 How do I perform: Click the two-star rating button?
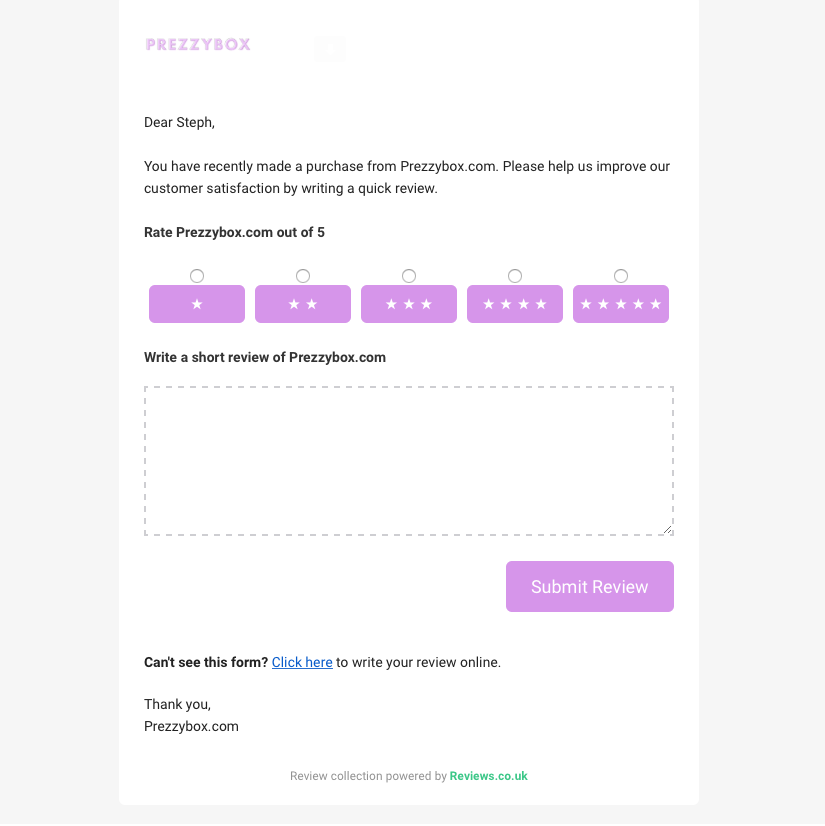tap(303, 304)
